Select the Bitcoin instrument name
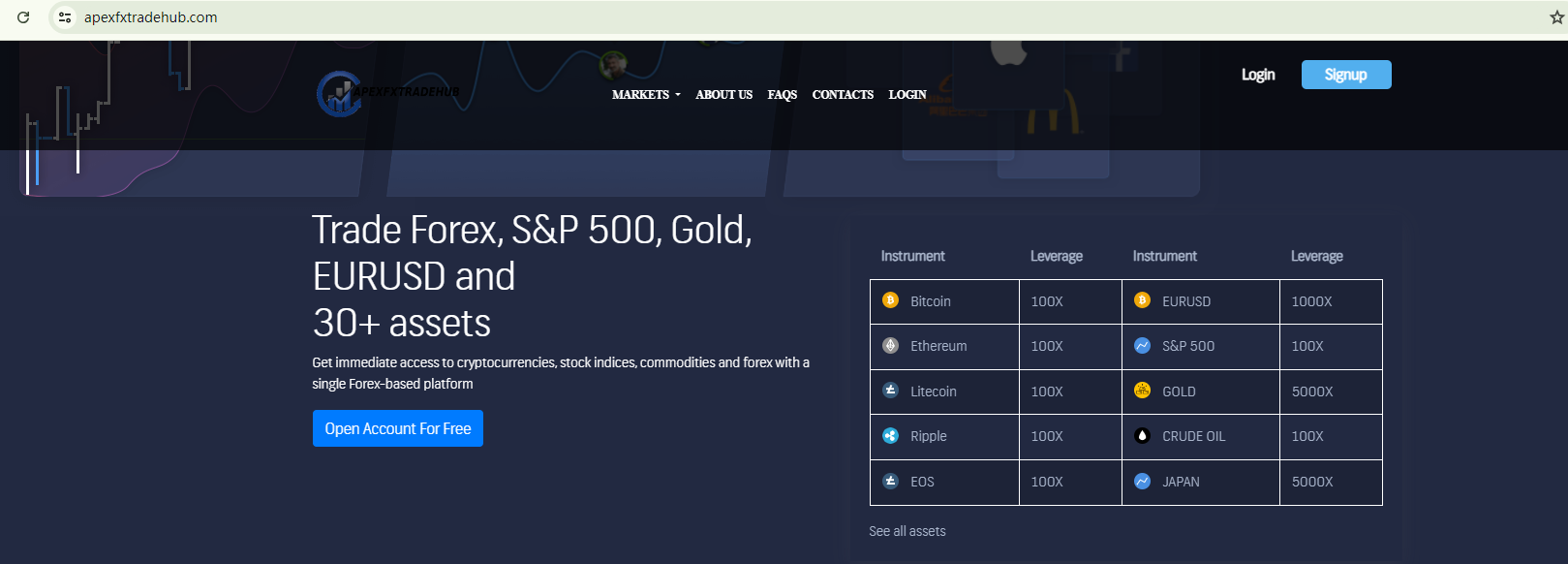 click(931, 301)
